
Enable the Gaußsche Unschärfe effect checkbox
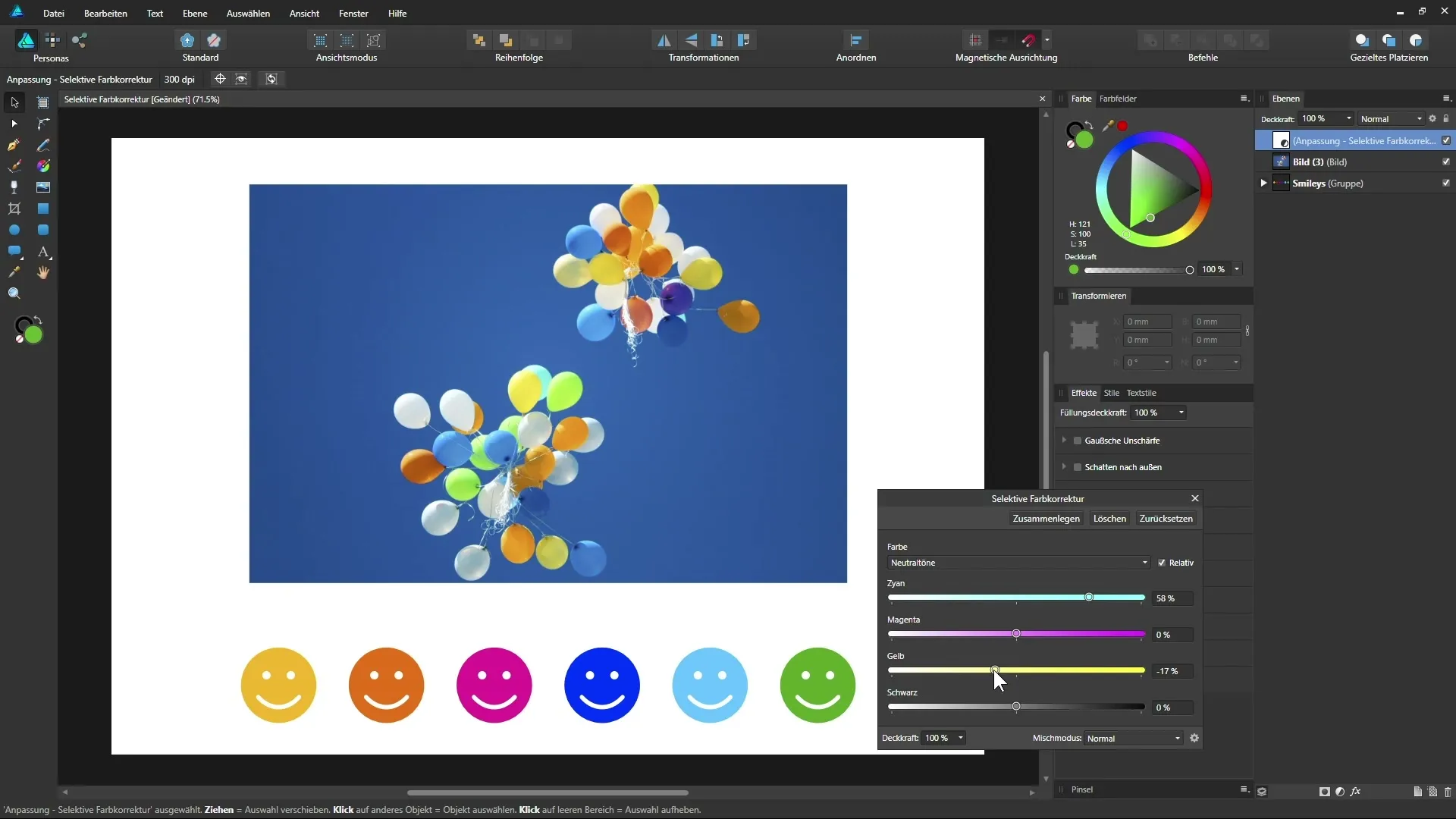1078,441
